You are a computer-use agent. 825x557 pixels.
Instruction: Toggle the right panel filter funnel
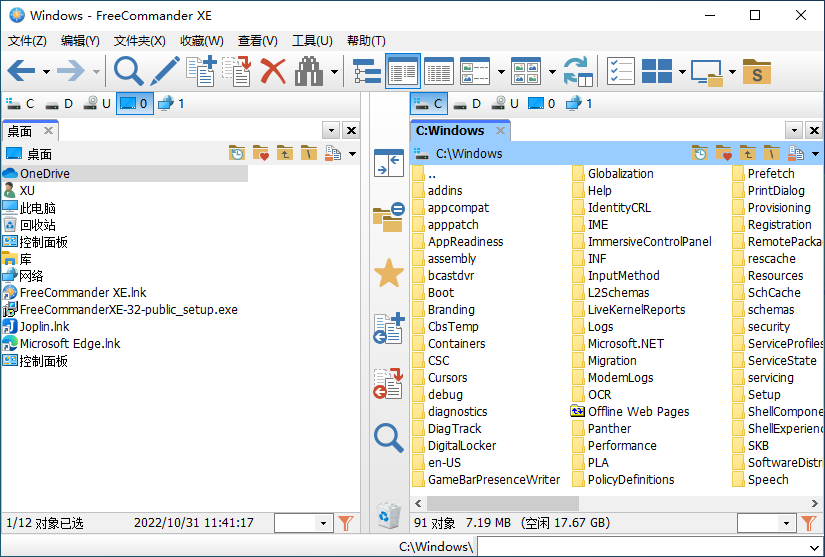(809, 523)
